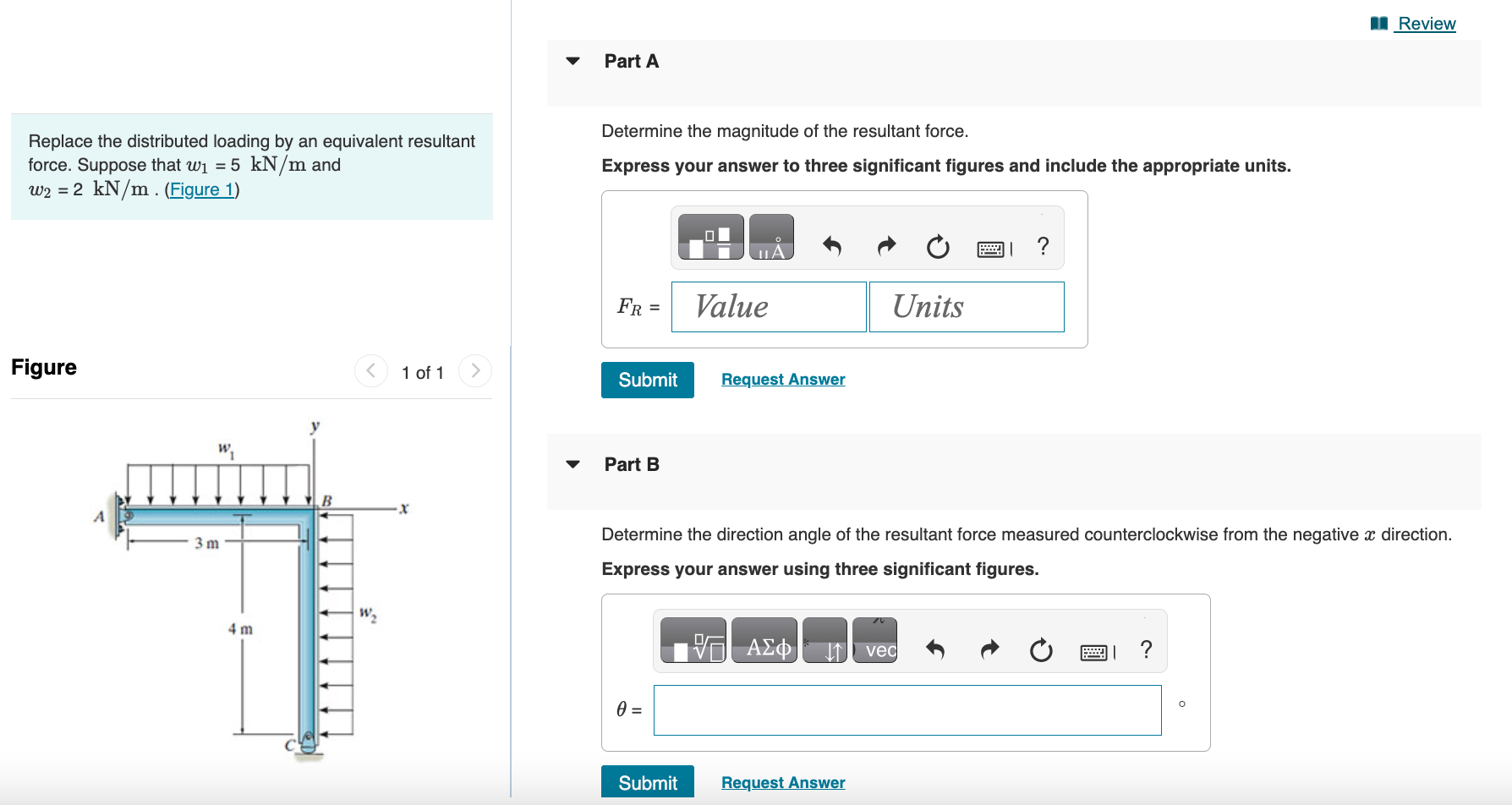Open the math templates palette in Part A
Image resolution: width=1512 pixels, height=805 pixels.
pos(710,238)
